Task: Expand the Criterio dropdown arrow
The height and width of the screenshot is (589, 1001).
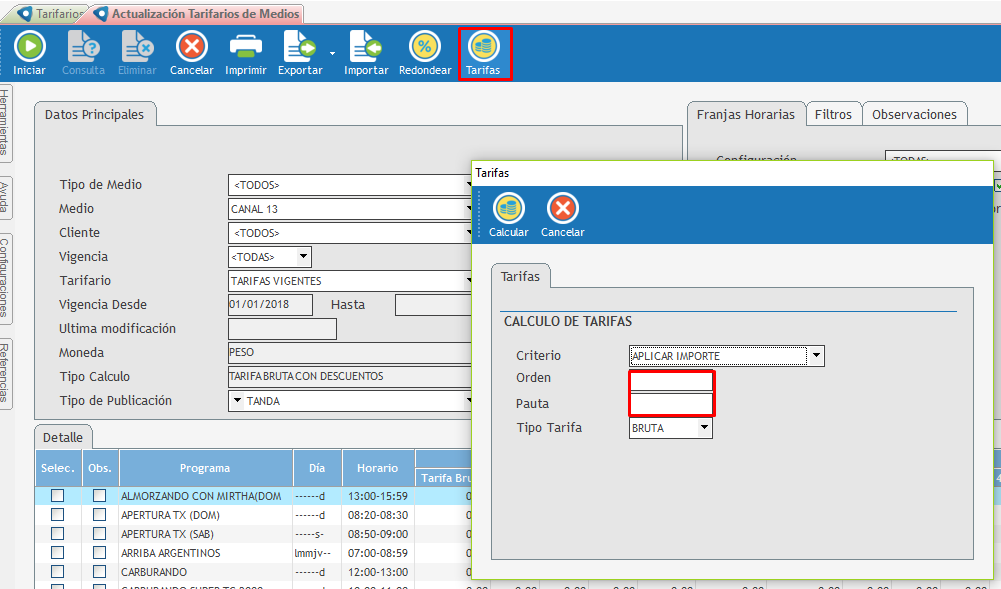Action: pos(817,356)
